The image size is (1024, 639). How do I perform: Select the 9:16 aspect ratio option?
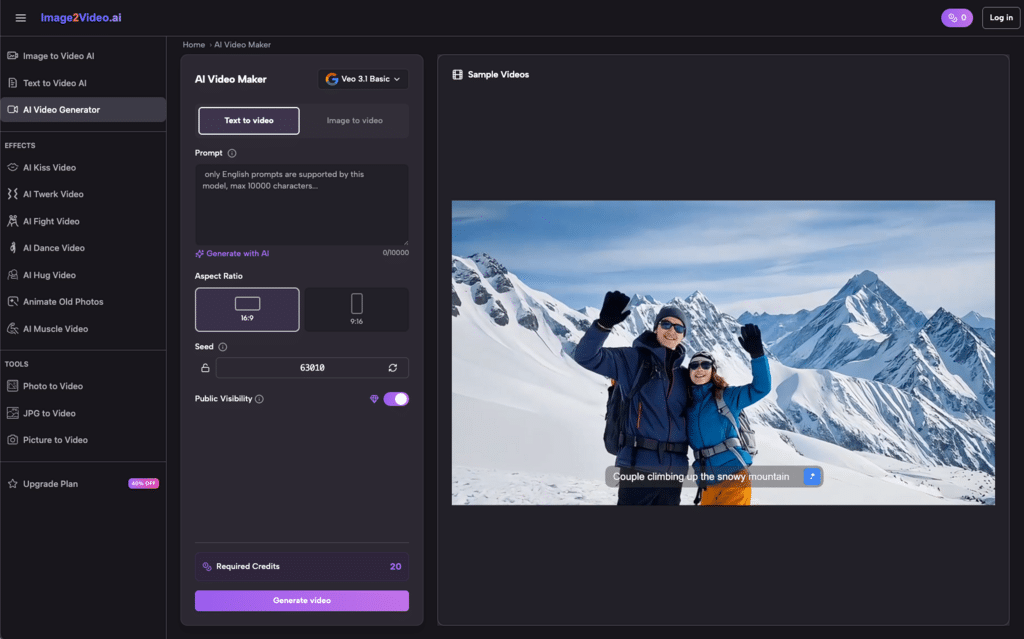[356, 309]
